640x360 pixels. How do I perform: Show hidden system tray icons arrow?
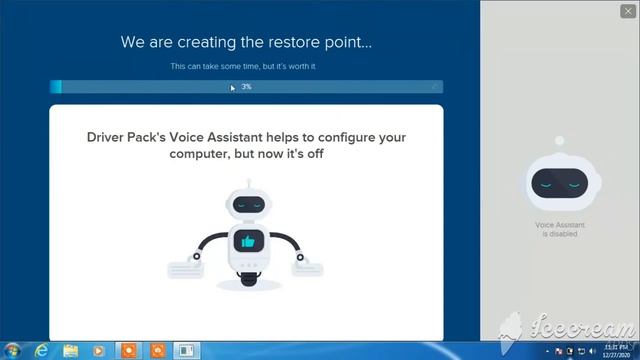pyautogui.click(x=547, y=351)
